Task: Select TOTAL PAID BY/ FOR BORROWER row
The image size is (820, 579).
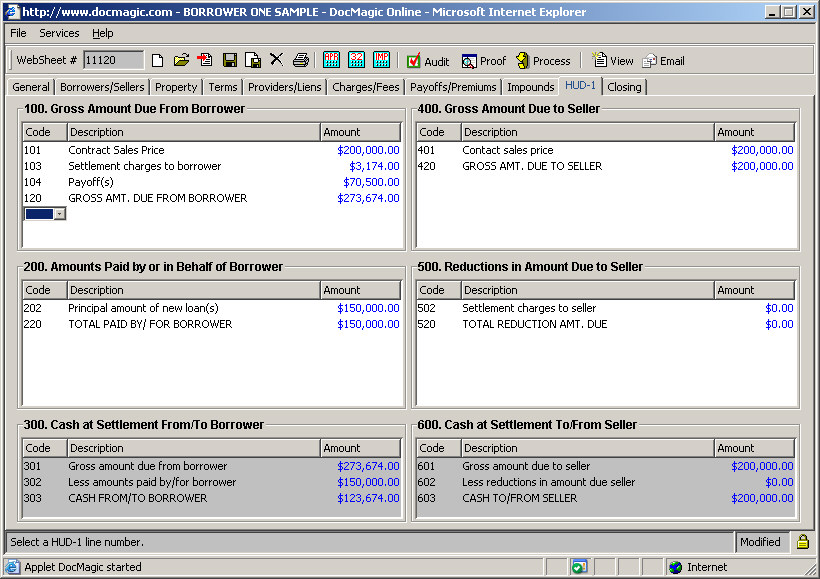Action: [x=211, y=324]
